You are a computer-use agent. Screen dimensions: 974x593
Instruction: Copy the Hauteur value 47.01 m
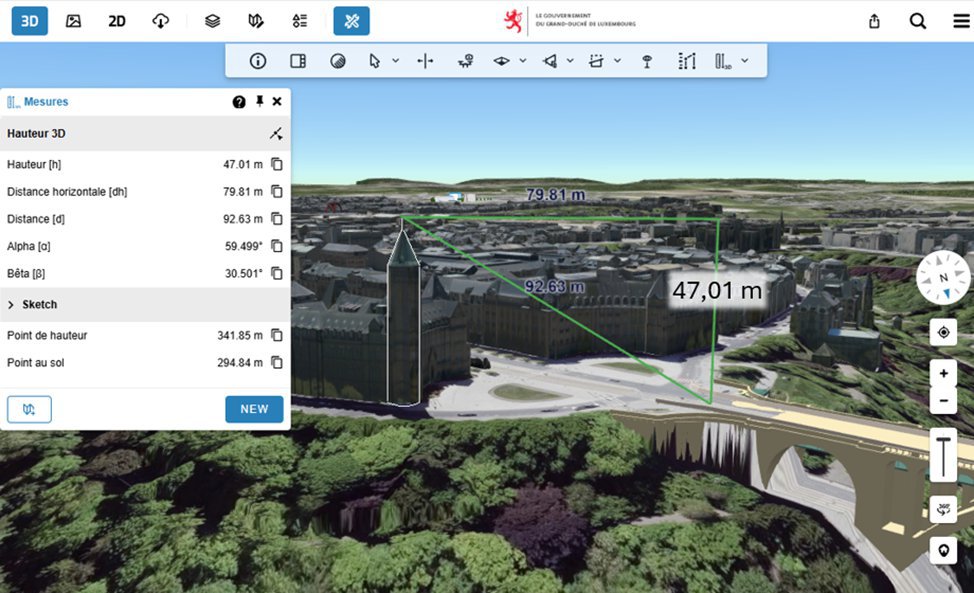[x=278, y=164]
